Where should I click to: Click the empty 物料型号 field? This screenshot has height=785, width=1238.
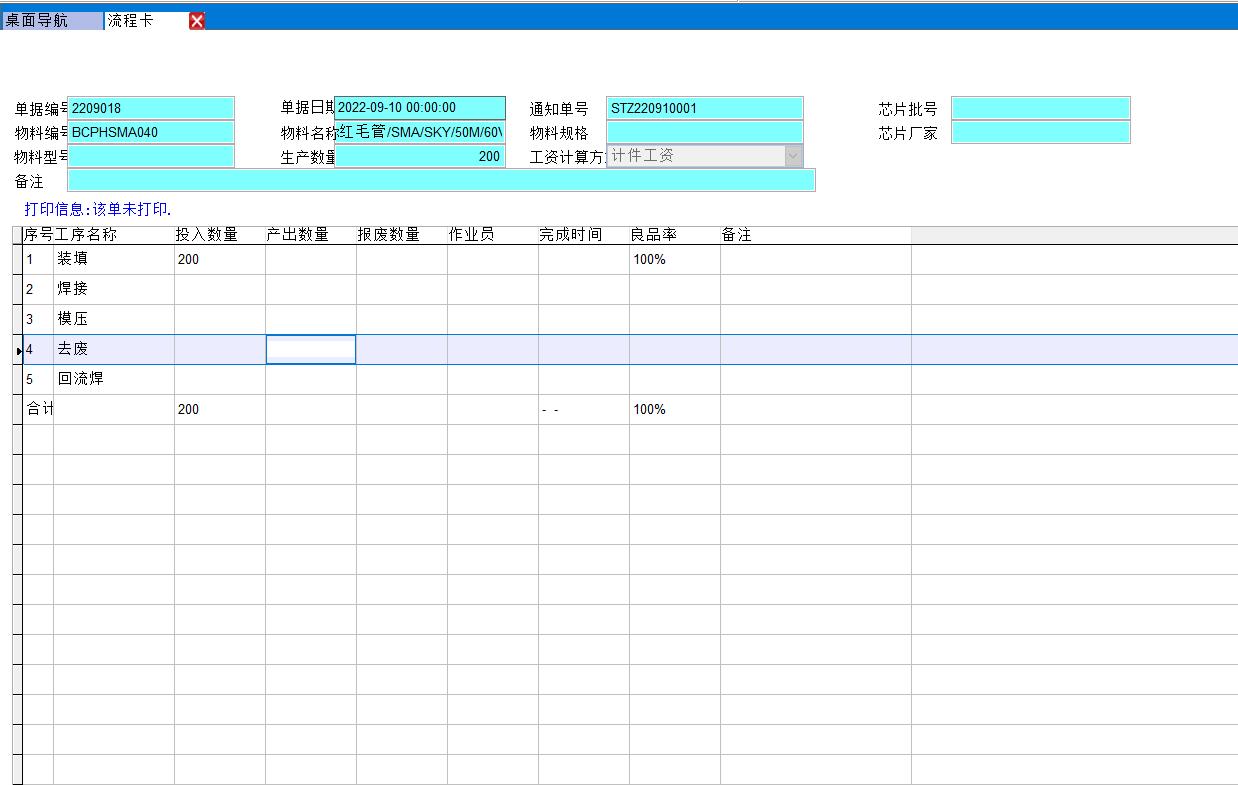[151, 156]
